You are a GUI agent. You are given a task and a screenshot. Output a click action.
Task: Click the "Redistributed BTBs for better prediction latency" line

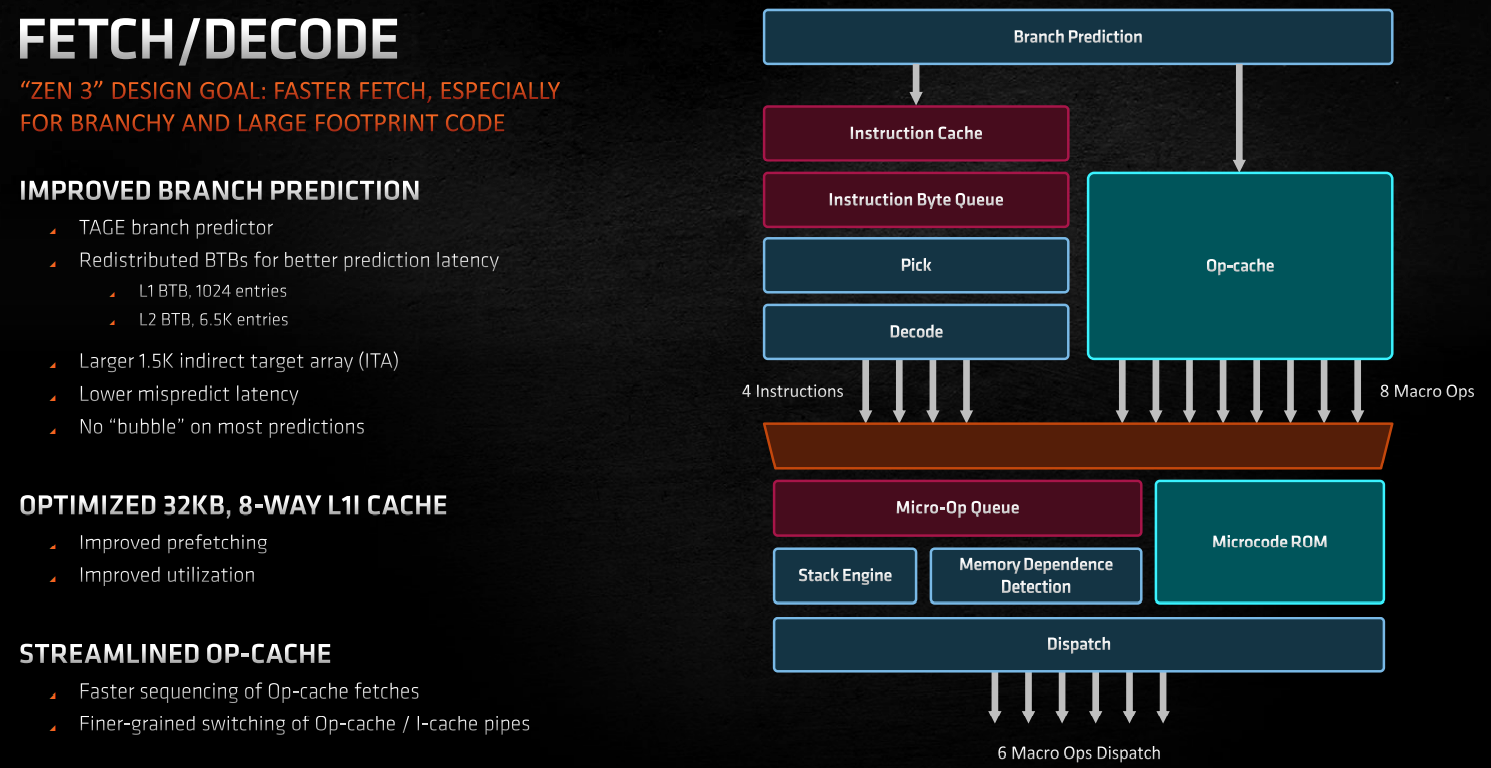(289, 261)
